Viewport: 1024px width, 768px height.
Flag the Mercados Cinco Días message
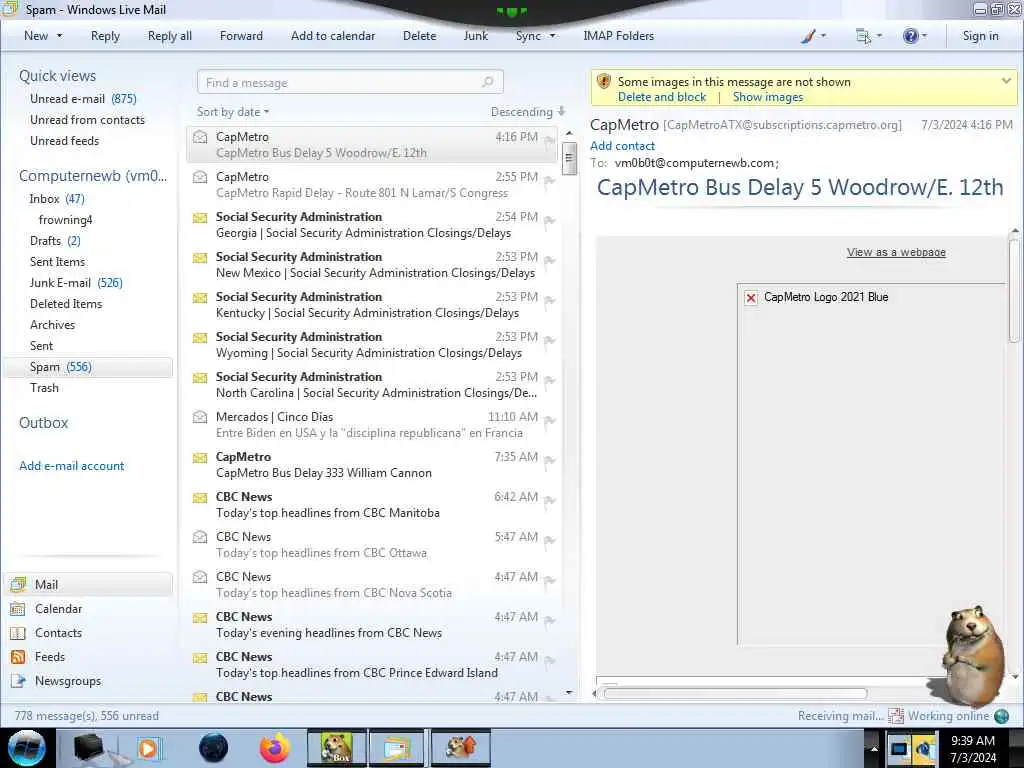tap(549, 421)
